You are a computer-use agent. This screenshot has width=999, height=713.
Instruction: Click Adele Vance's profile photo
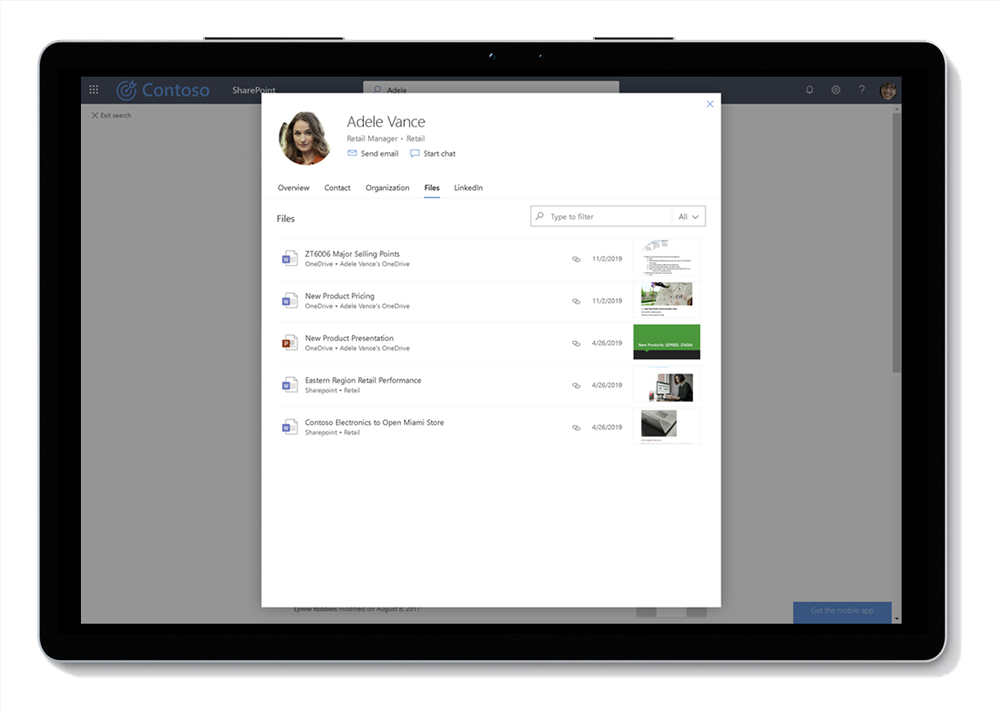304,138
